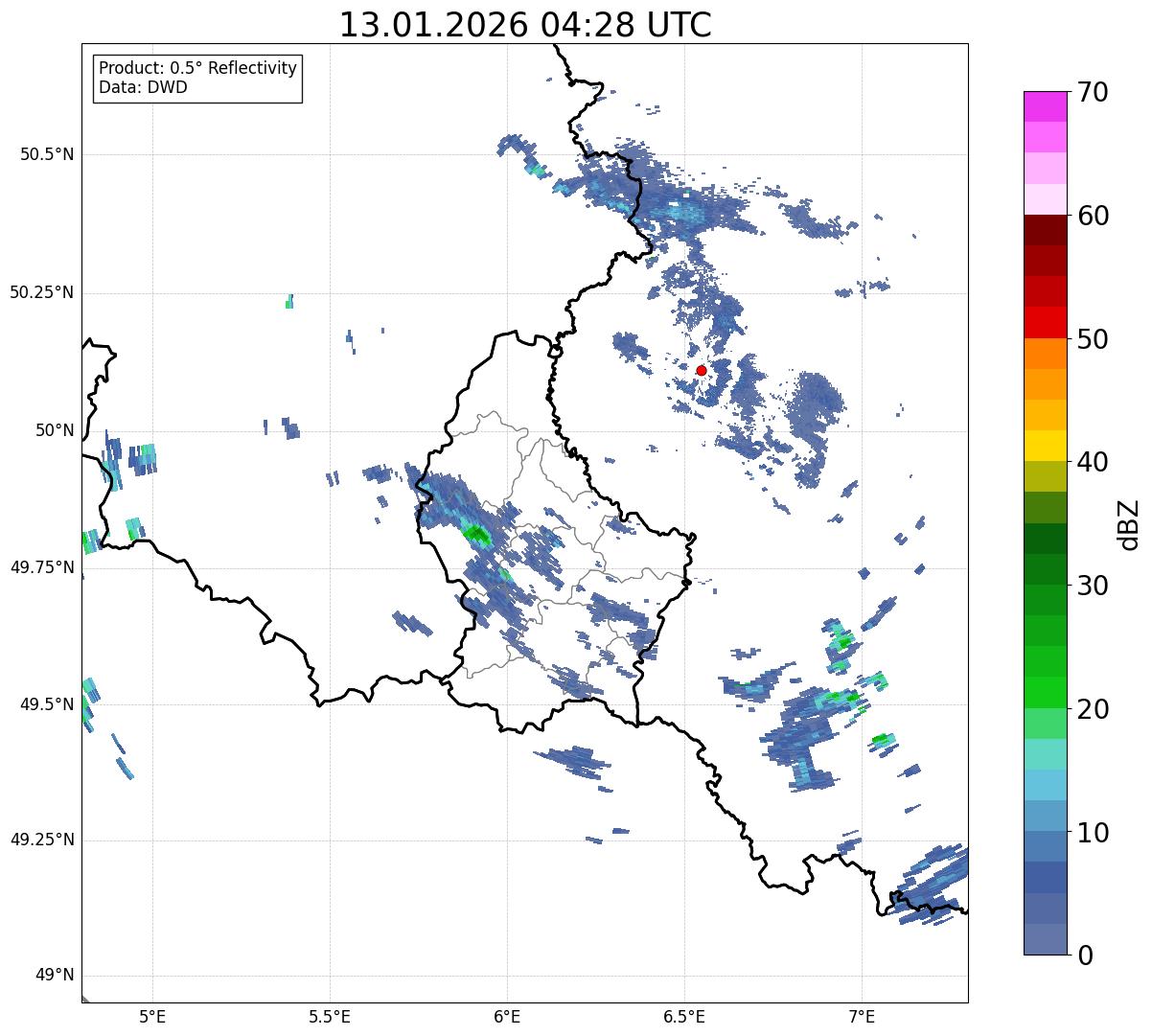Click the latitude label 49°N
The width and height of the screenshot is (1152, 1036).
point(55,976)
